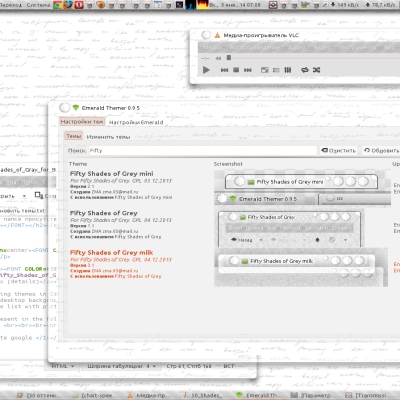400x400 pixels.
Task: Click Fifty Shades of Grey mini screenshot preview
Action: (302, 188)
